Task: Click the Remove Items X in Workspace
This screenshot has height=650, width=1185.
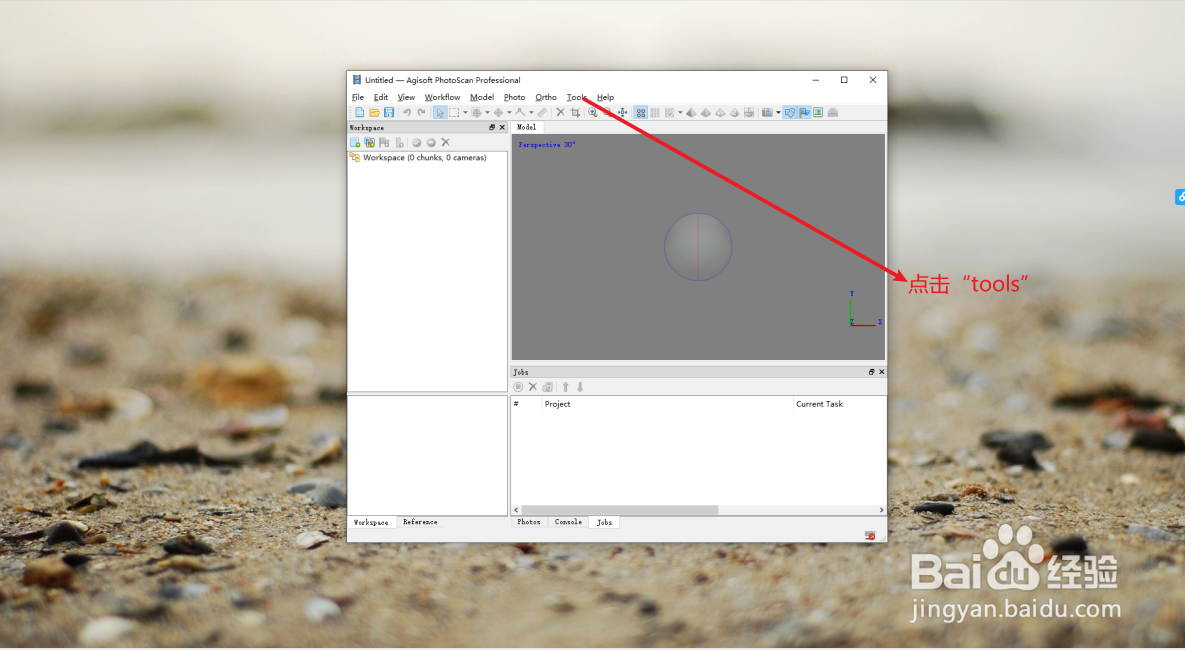Action: point(445,142)
